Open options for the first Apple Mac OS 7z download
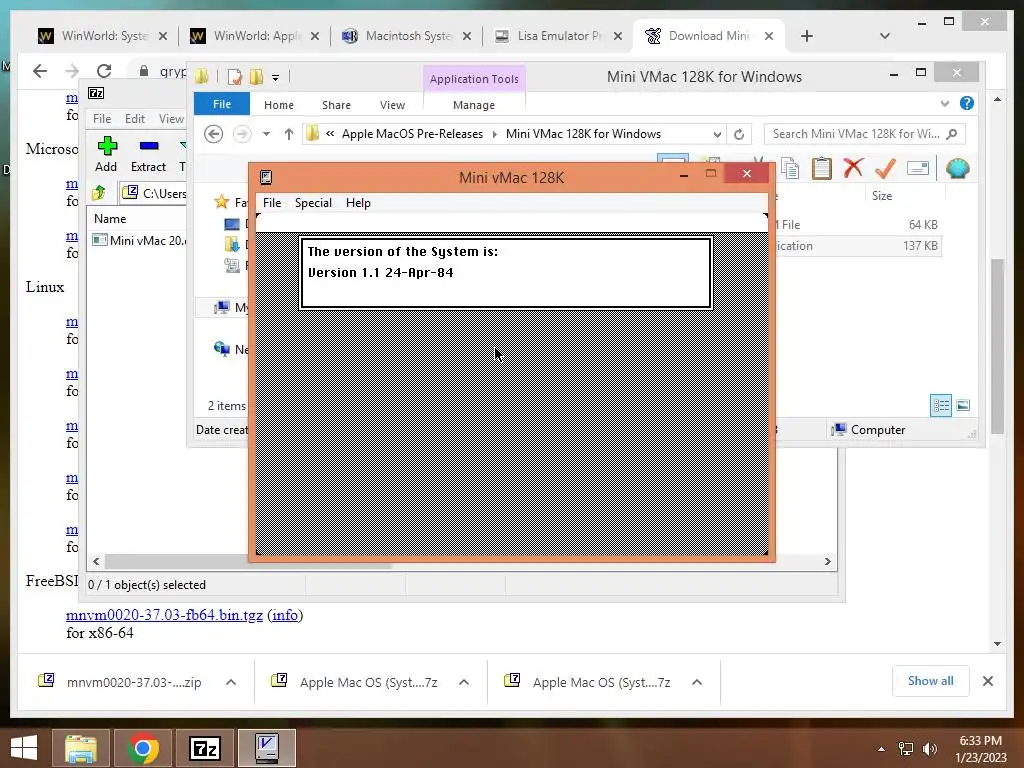 464,682
